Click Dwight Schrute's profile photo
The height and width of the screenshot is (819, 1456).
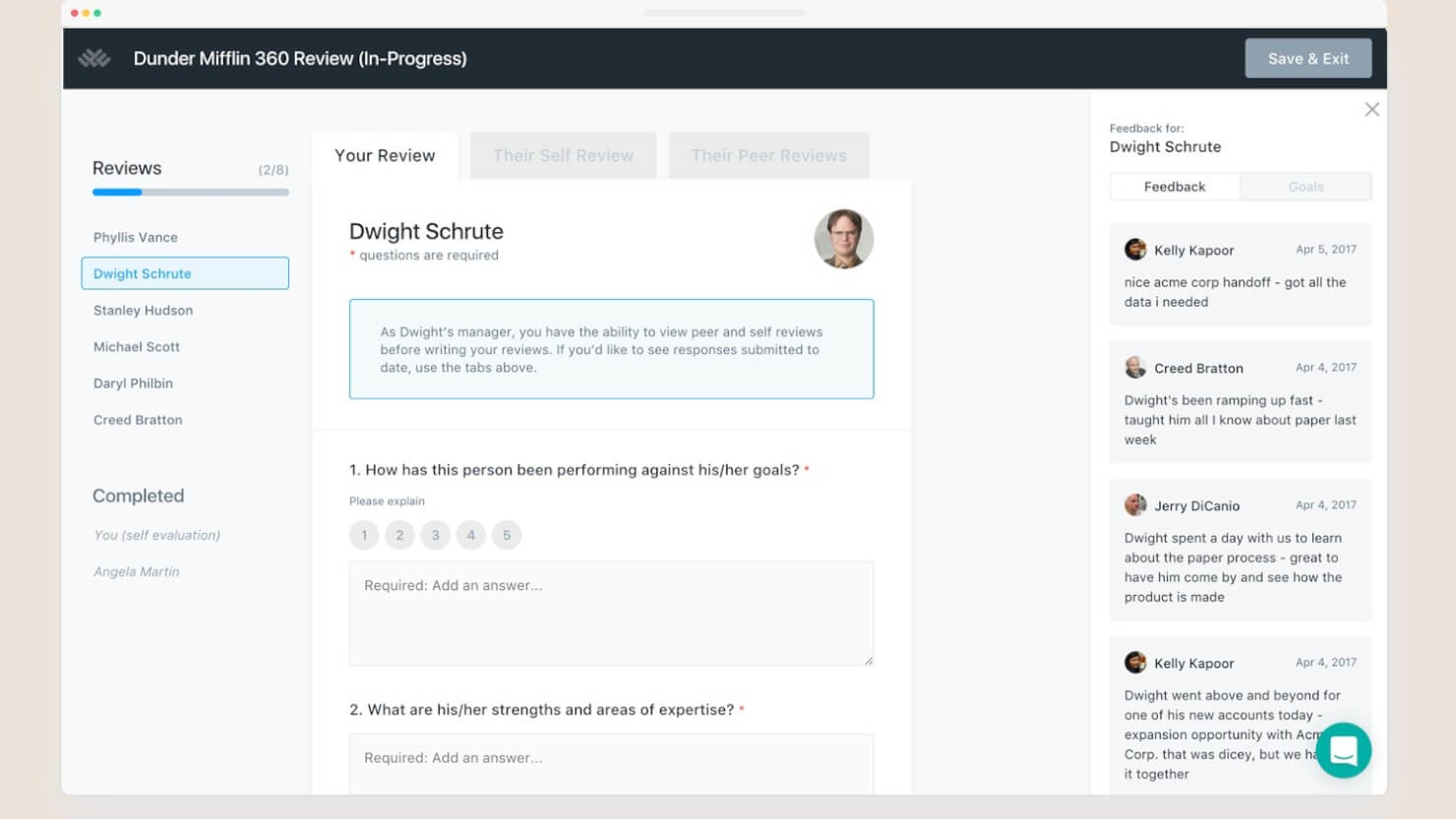pos(843,238)
